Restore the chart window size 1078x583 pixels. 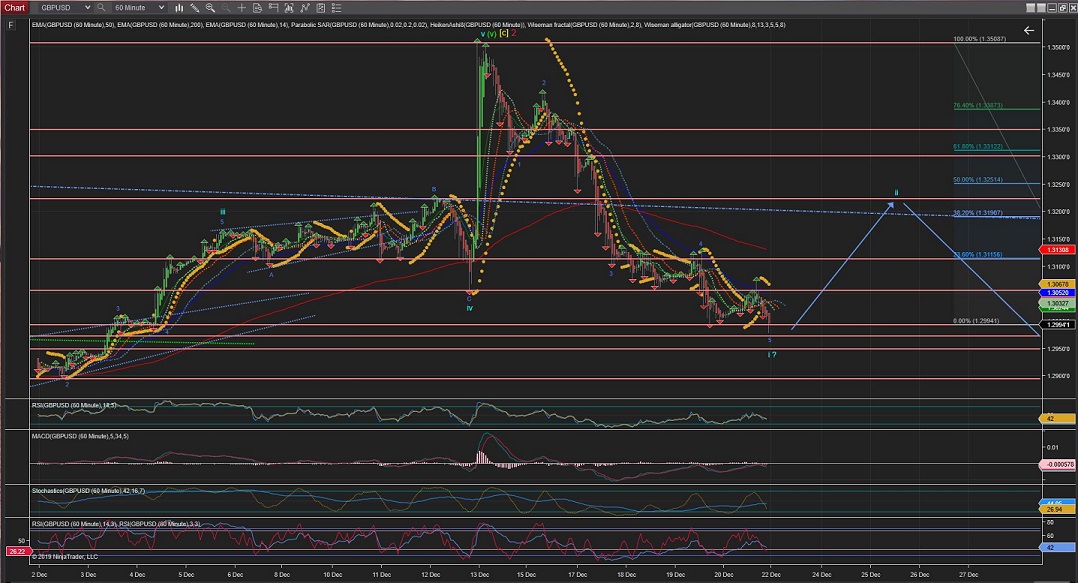tap(1063, 8)
